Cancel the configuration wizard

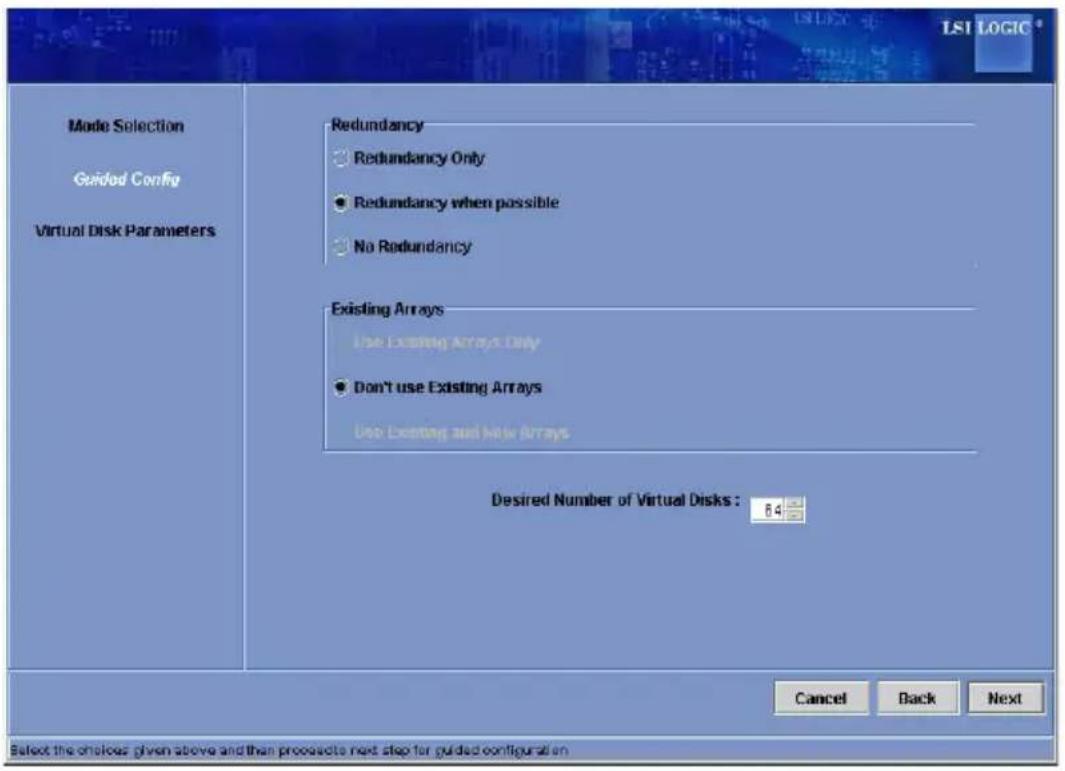(x=820, y=698)
